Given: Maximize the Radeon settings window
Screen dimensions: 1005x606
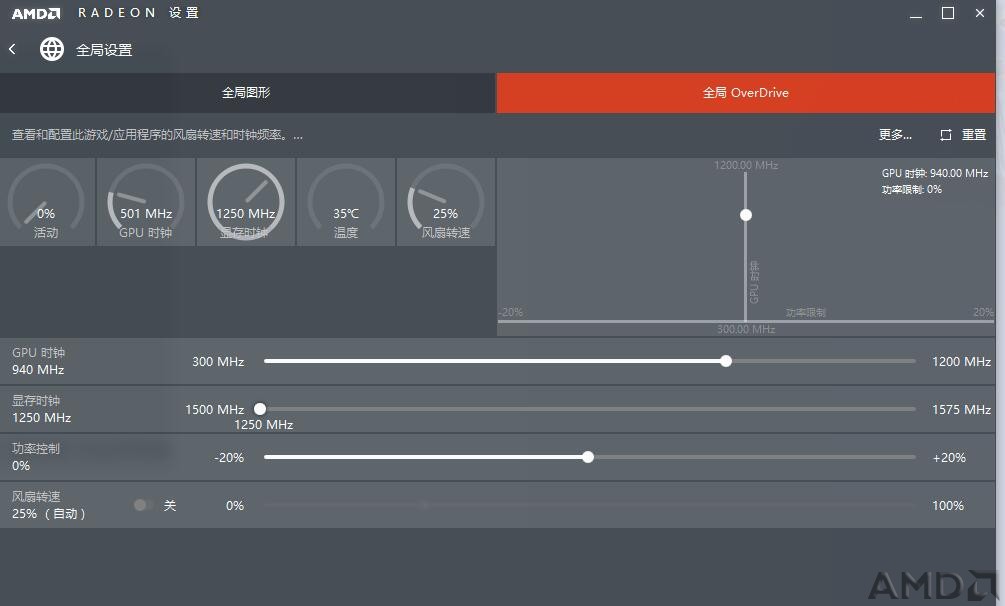Looking at the screenshot, I should (x=948, y=13).
